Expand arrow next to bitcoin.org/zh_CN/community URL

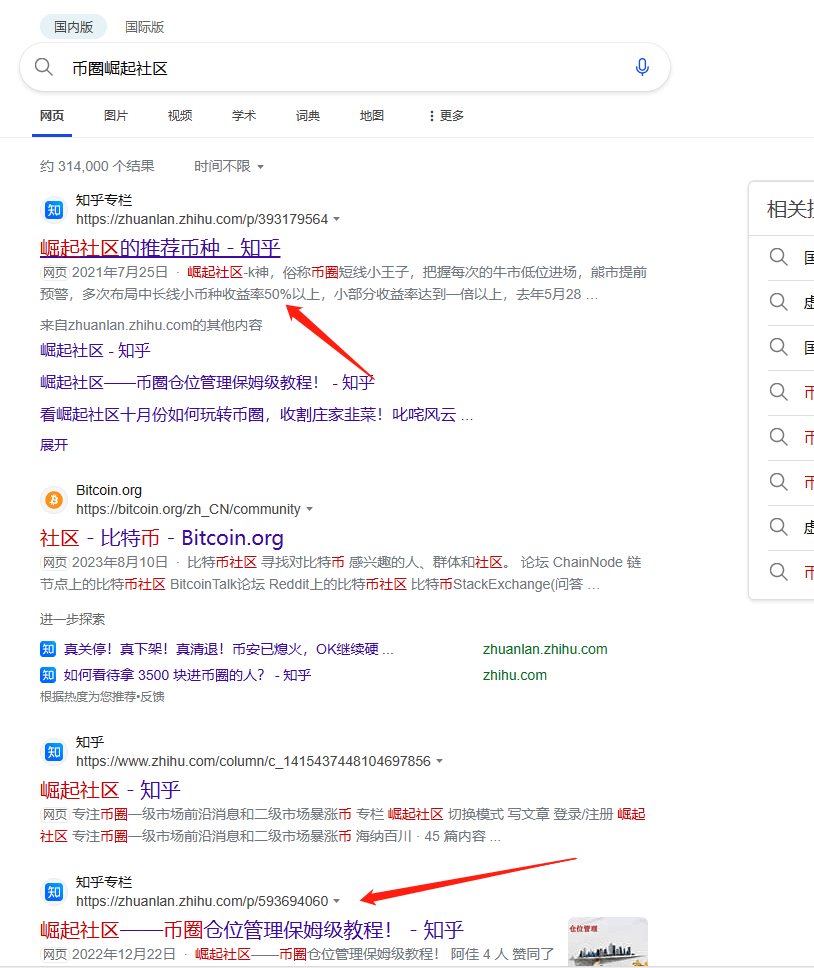coord(309,509)
